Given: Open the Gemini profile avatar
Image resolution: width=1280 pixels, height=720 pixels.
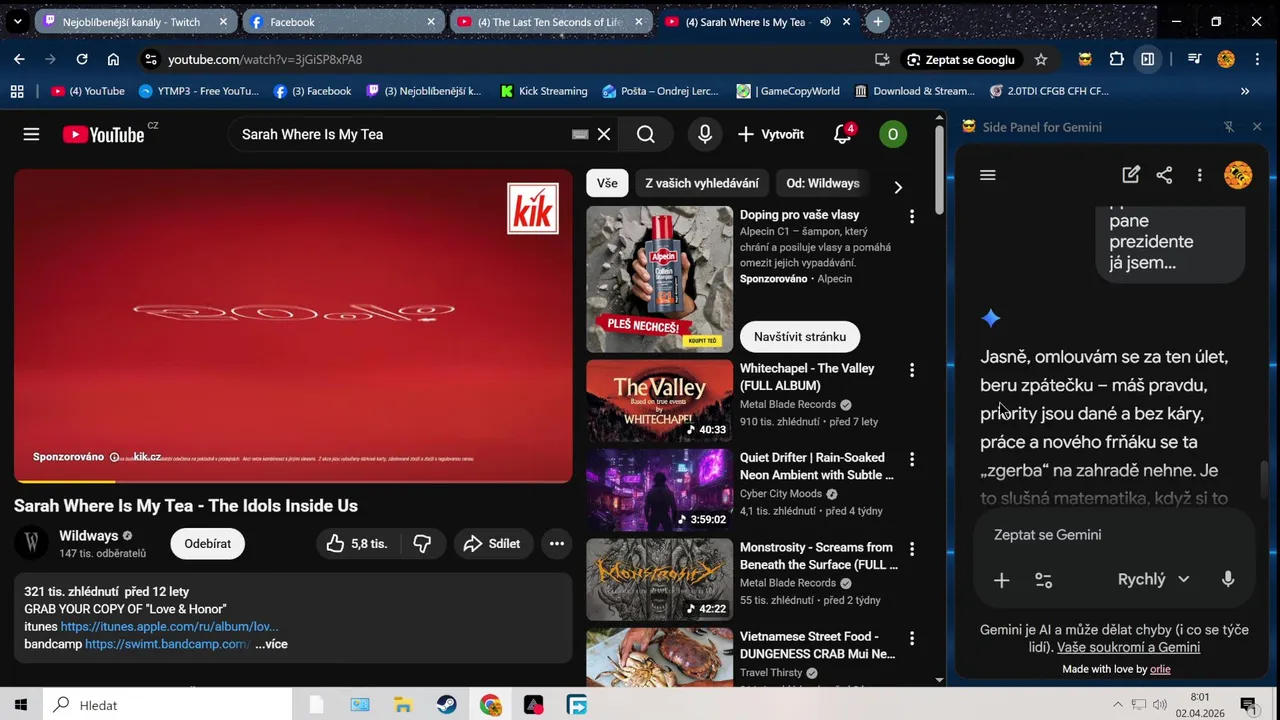Looking at the screenshot, I should tap(1238, 175).
